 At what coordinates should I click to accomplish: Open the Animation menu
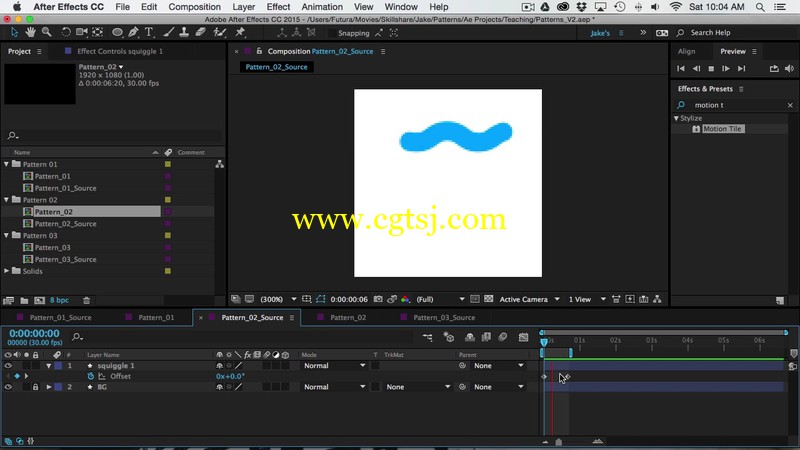pyautogui.click(x=322, y=7)
